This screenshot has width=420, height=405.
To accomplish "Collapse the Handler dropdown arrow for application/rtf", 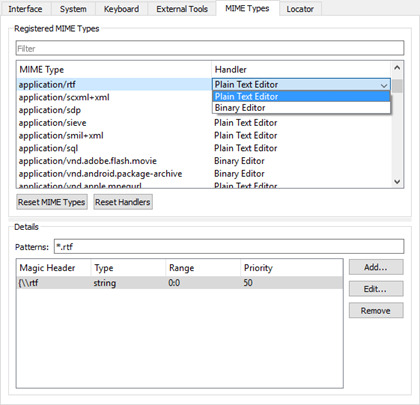I will [384, 85].
